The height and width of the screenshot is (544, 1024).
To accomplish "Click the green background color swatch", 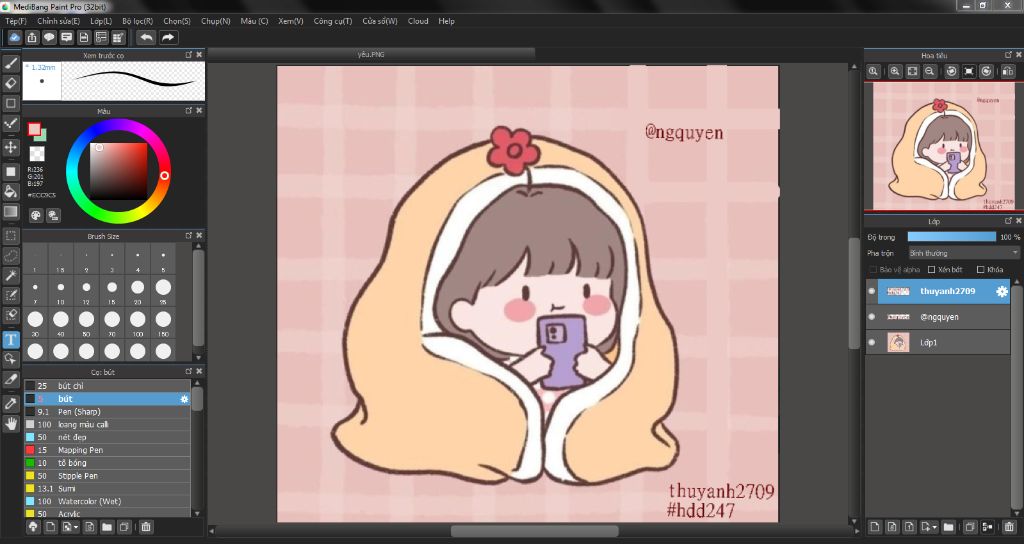I will [42, 136].
